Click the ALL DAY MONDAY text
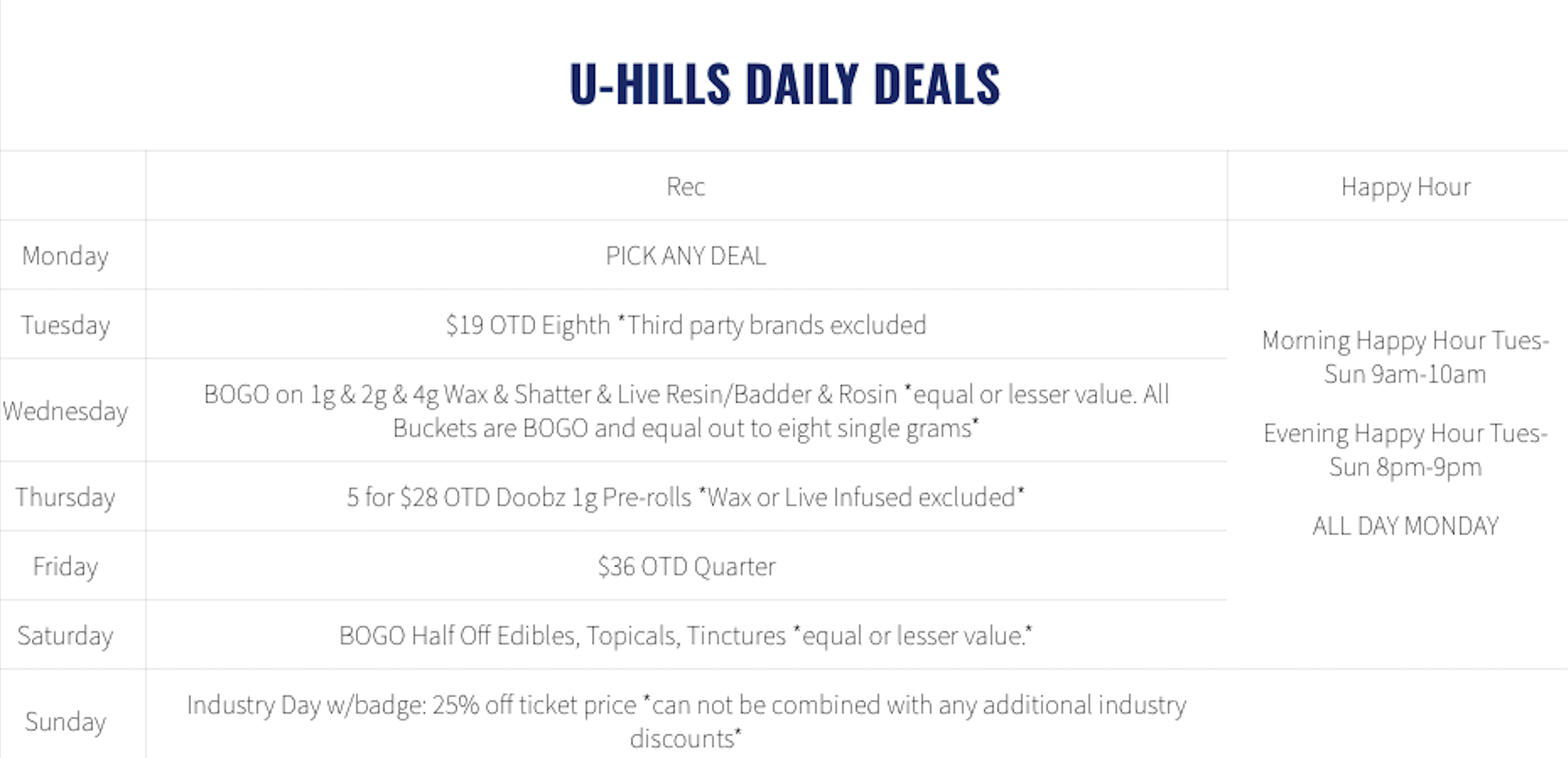This screenshot has height=758, width=1568. click(1405, 526)
